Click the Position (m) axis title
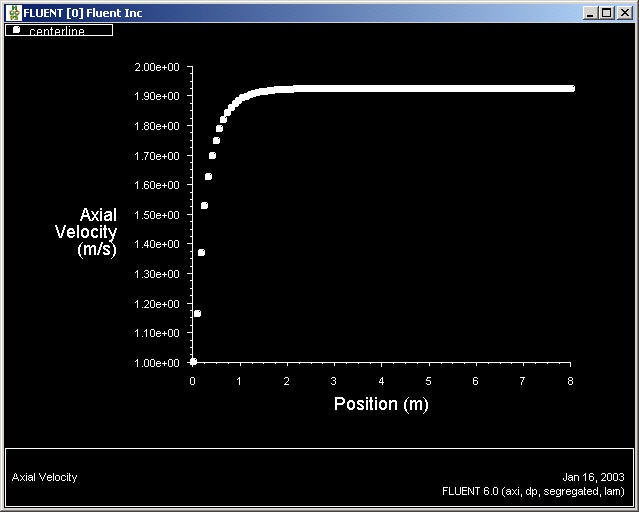639x512 pixels. click(x=381, y=404)
